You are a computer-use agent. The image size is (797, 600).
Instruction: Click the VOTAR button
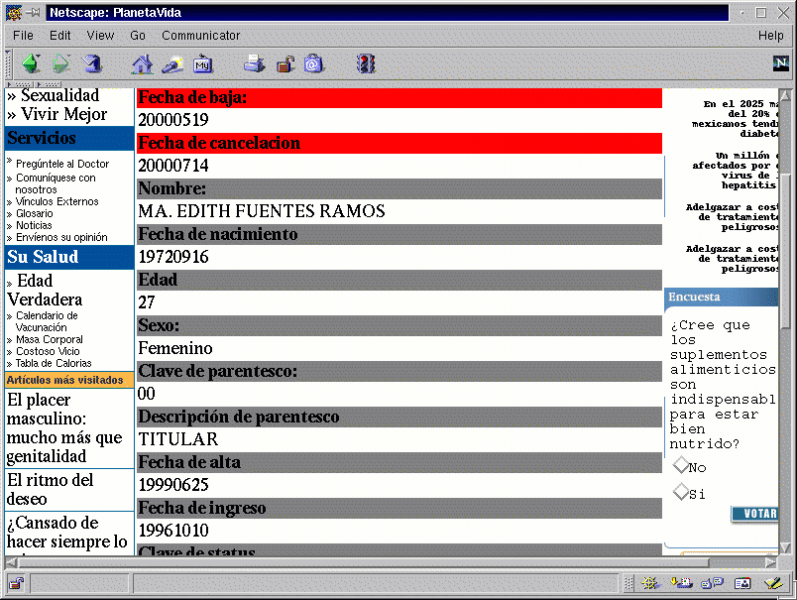click(755, 514)
